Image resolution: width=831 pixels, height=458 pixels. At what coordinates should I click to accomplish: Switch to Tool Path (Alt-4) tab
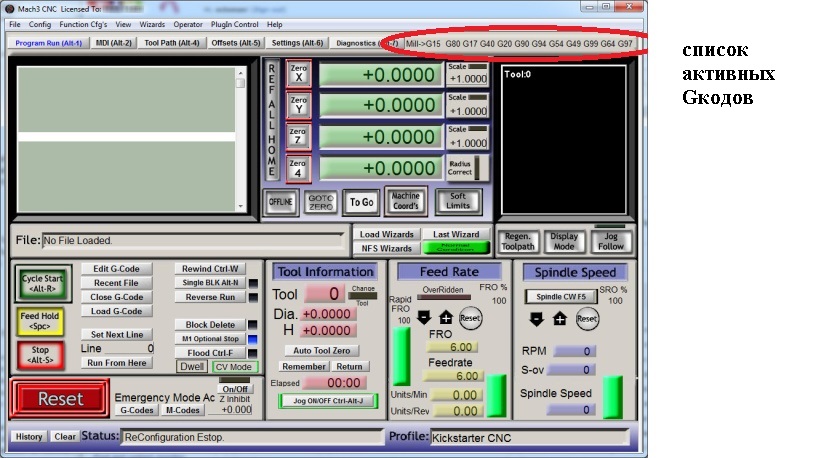pyautogui.click(x=172, y=43)
